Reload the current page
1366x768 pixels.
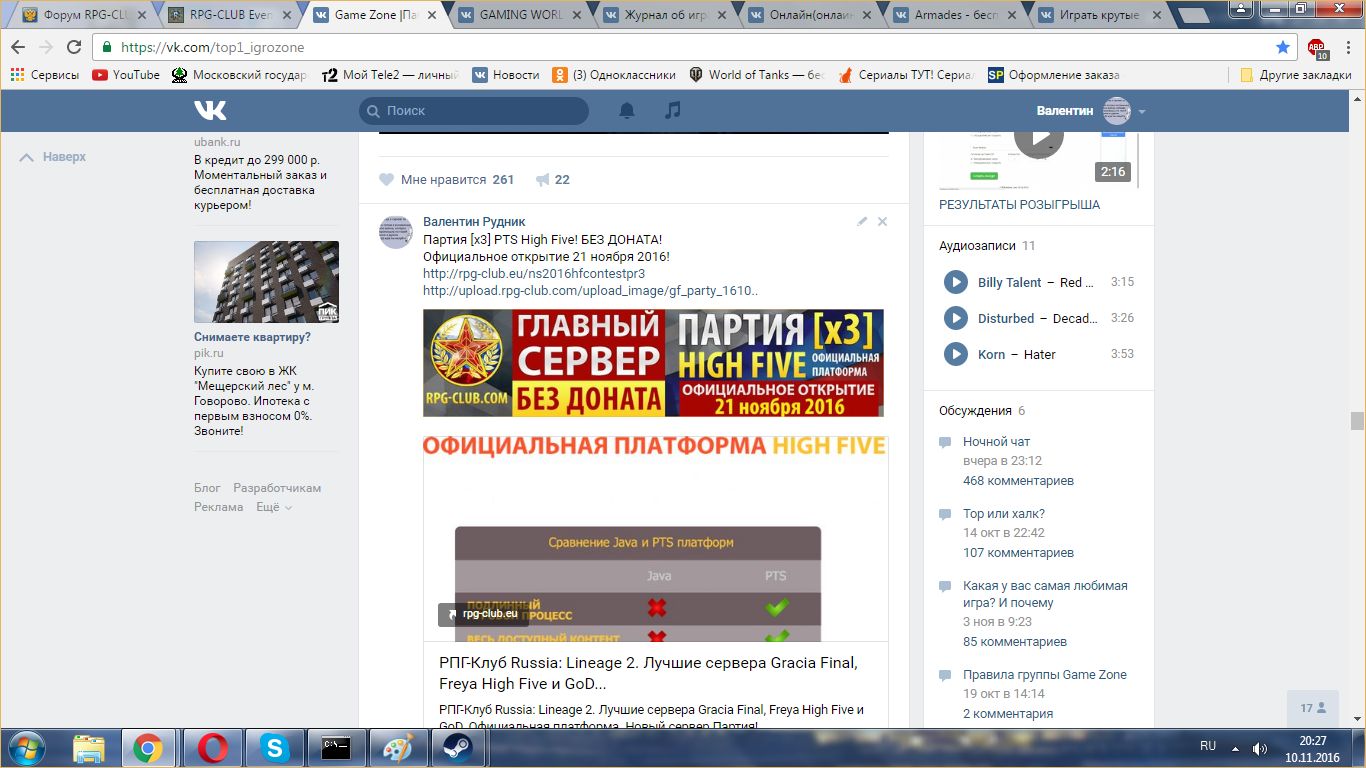pos(74,47)
